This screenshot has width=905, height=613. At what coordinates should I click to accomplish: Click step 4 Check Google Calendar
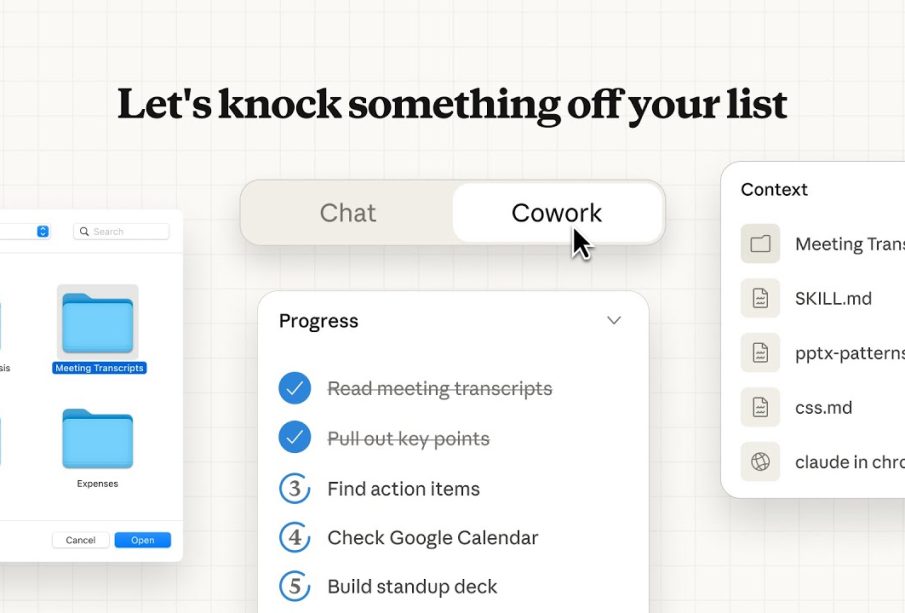point(432,538)
